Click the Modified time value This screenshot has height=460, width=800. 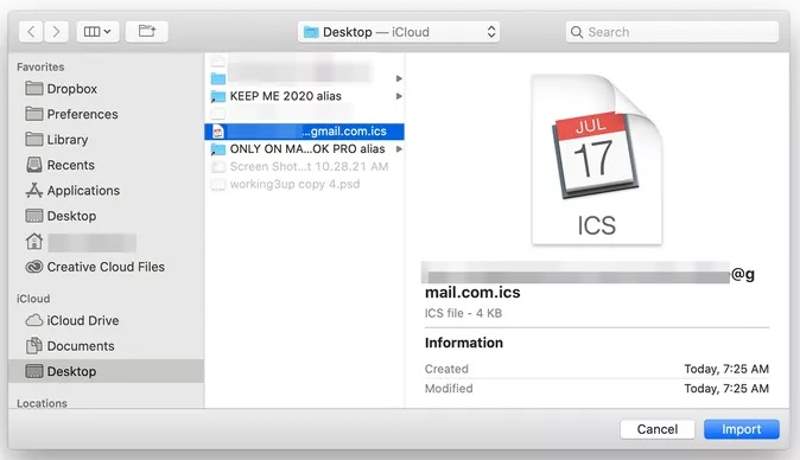pyautogui.click(x=727, y=389)
